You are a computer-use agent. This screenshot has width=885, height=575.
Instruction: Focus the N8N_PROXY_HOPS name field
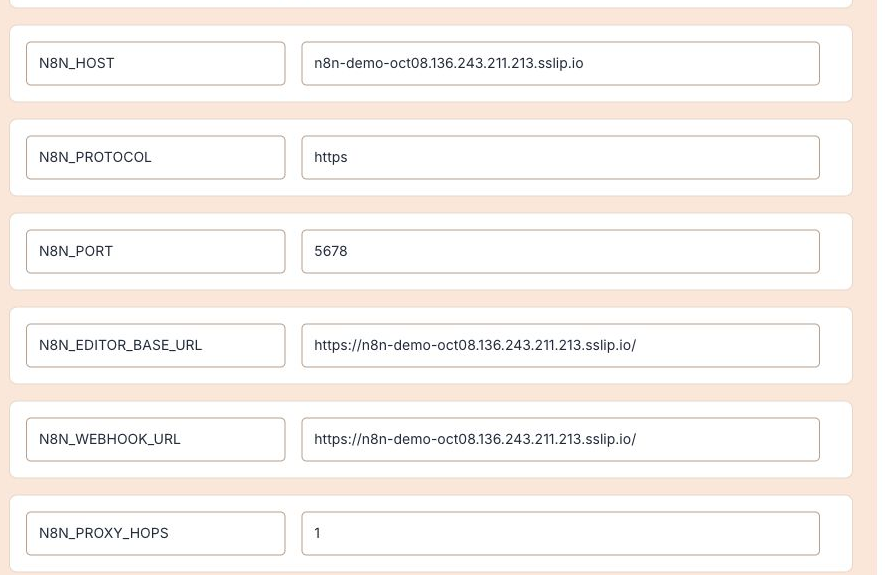click(x=156, y=533)
